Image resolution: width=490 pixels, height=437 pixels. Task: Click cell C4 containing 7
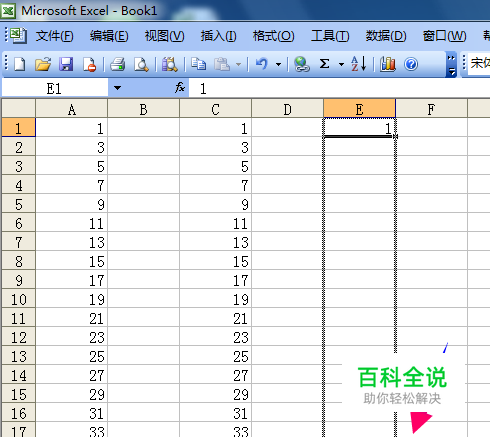point(215,185)
